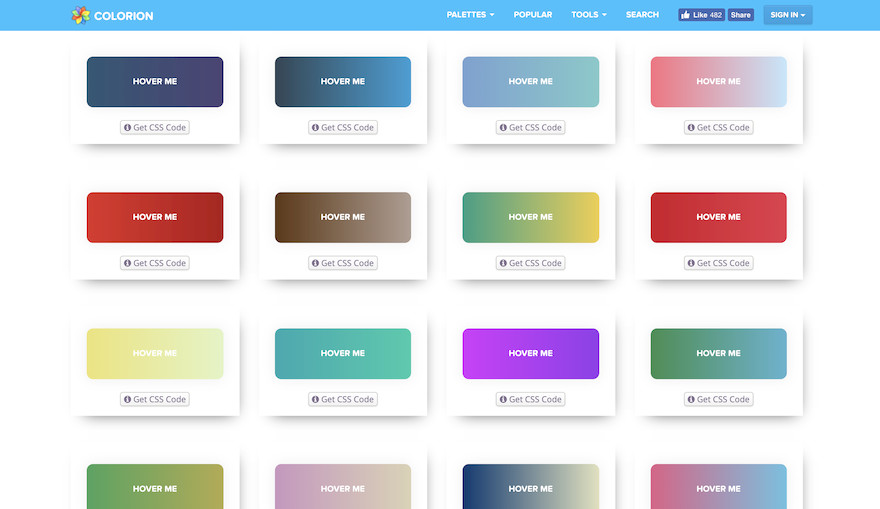
Task: Go to the Popular page
Action: pyautogui.click(x=532, y=15)
